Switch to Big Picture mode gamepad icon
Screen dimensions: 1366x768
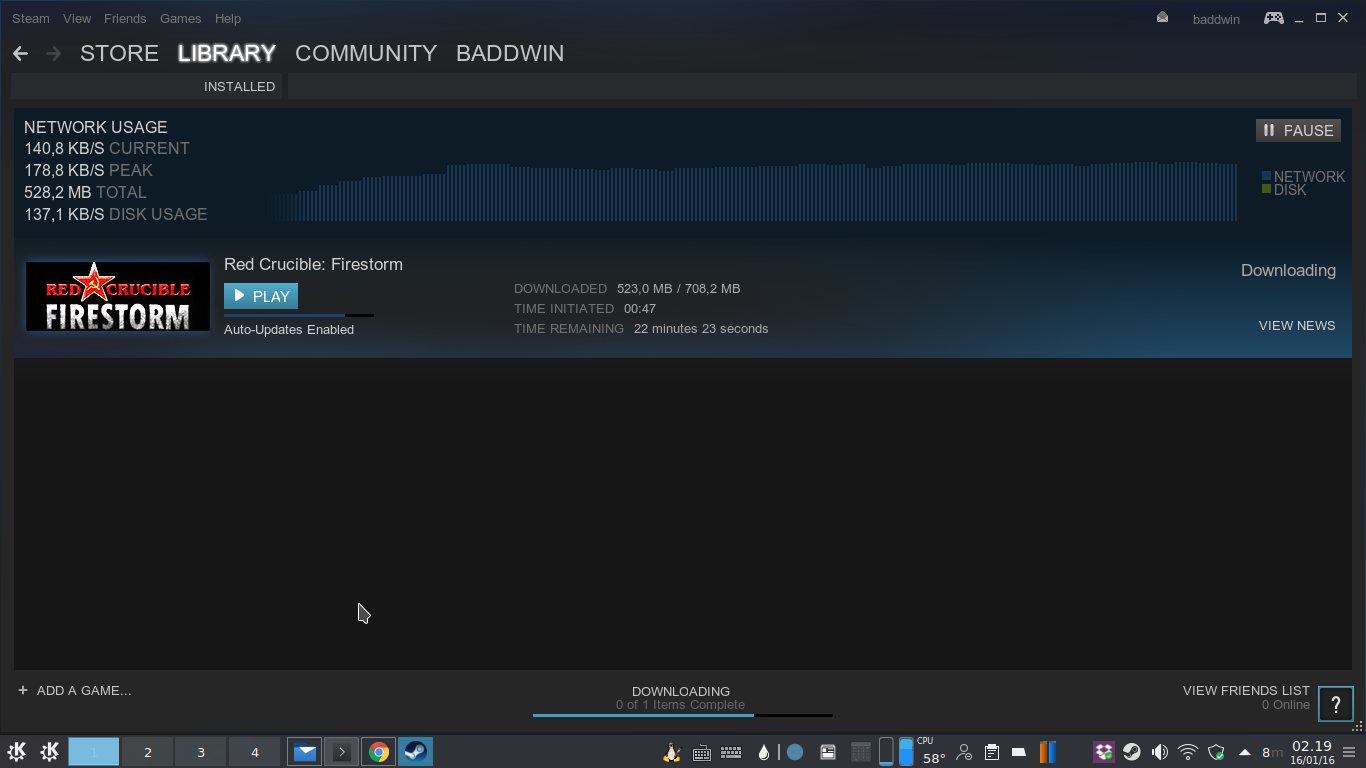click(x=1274, y=18)
